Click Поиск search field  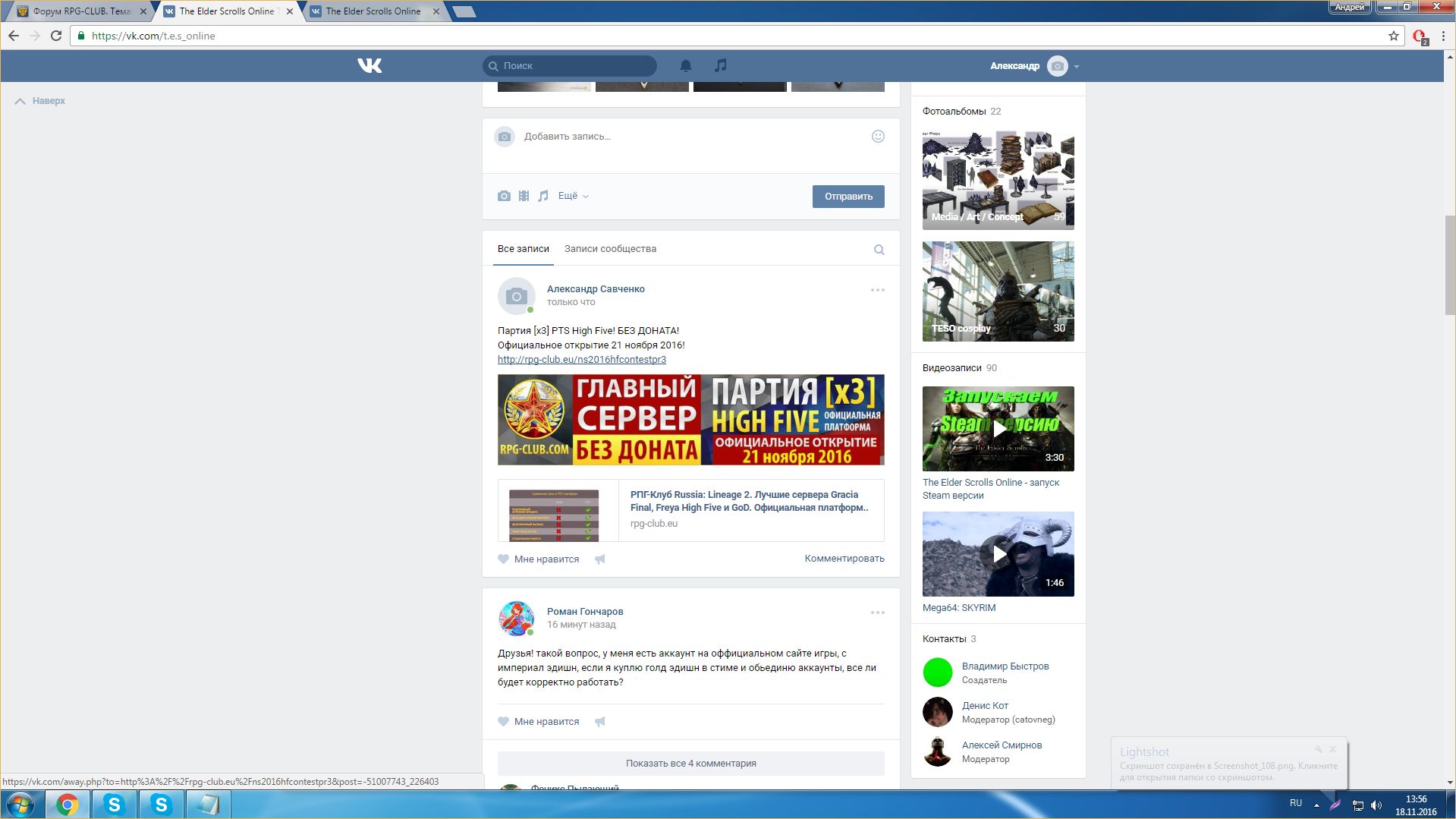tap(570, 66)
